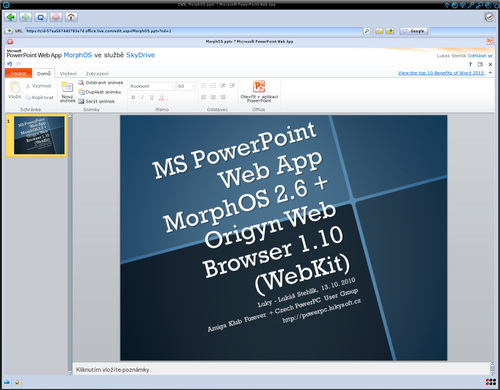Click the browser back arrow button

11,17
